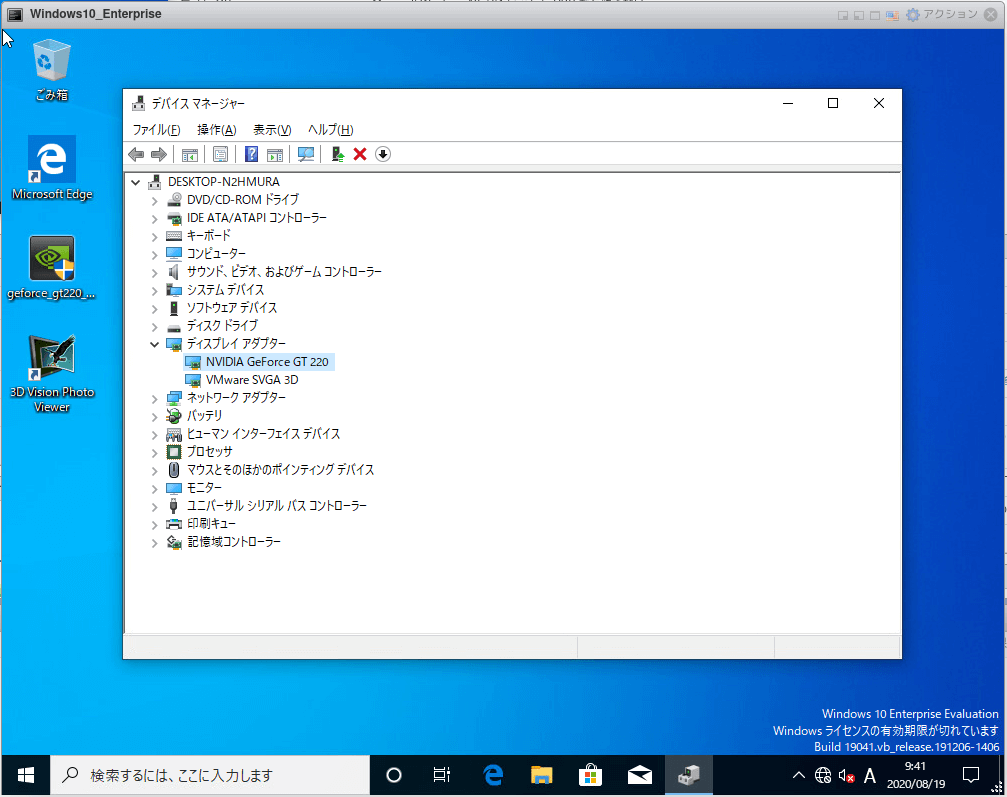
Task: Launch Edge from the taskbar
Action: [493, 775]
